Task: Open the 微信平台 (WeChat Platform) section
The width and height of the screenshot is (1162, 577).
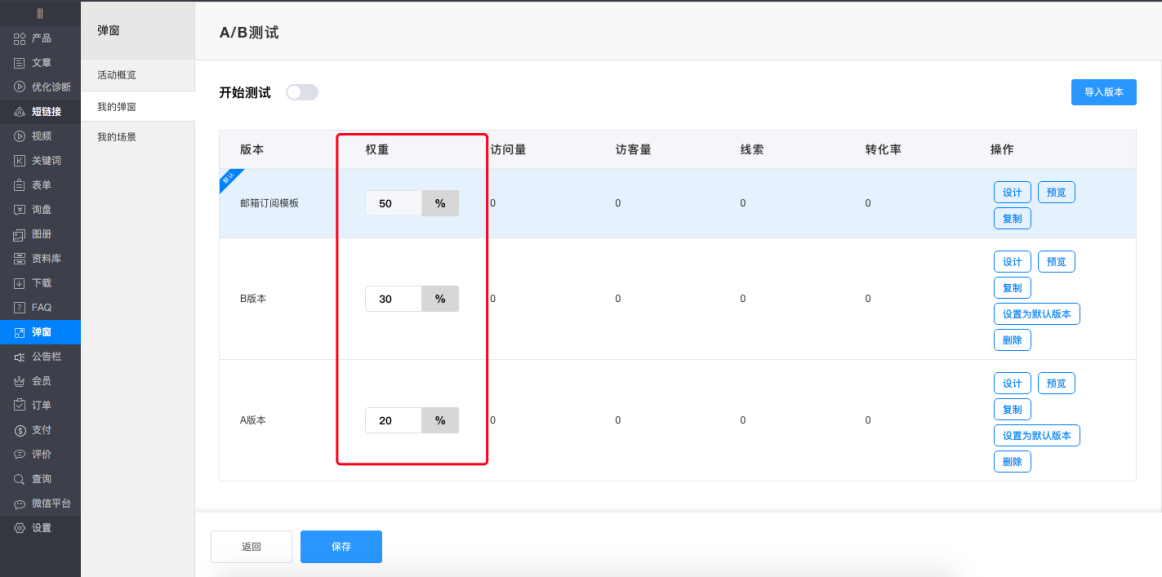Action: point(40,502)
